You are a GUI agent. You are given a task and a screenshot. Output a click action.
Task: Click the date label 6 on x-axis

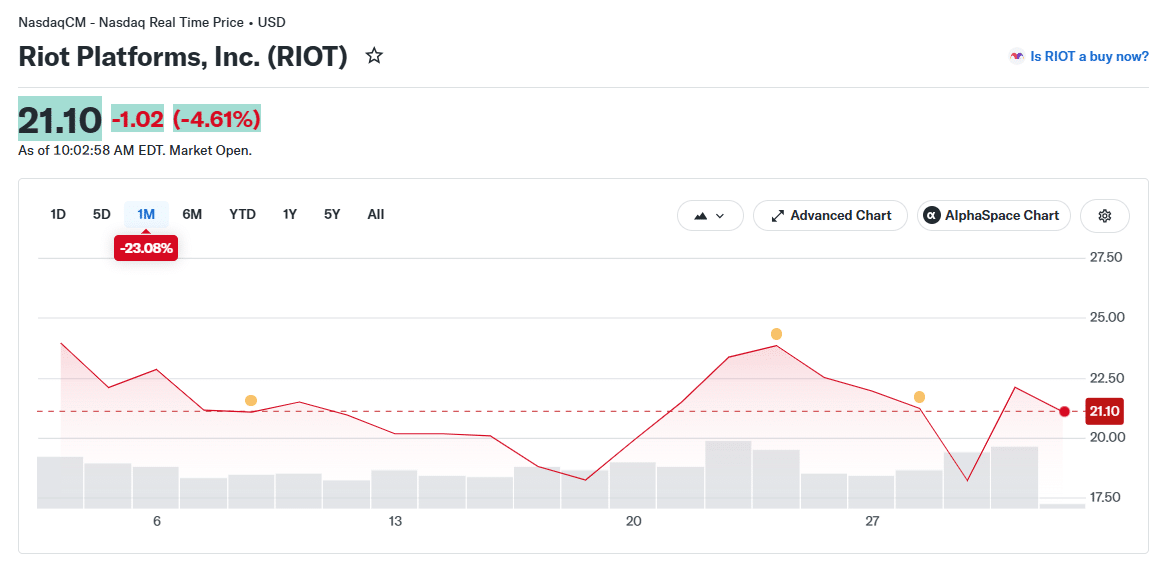(x=156, y=522)
